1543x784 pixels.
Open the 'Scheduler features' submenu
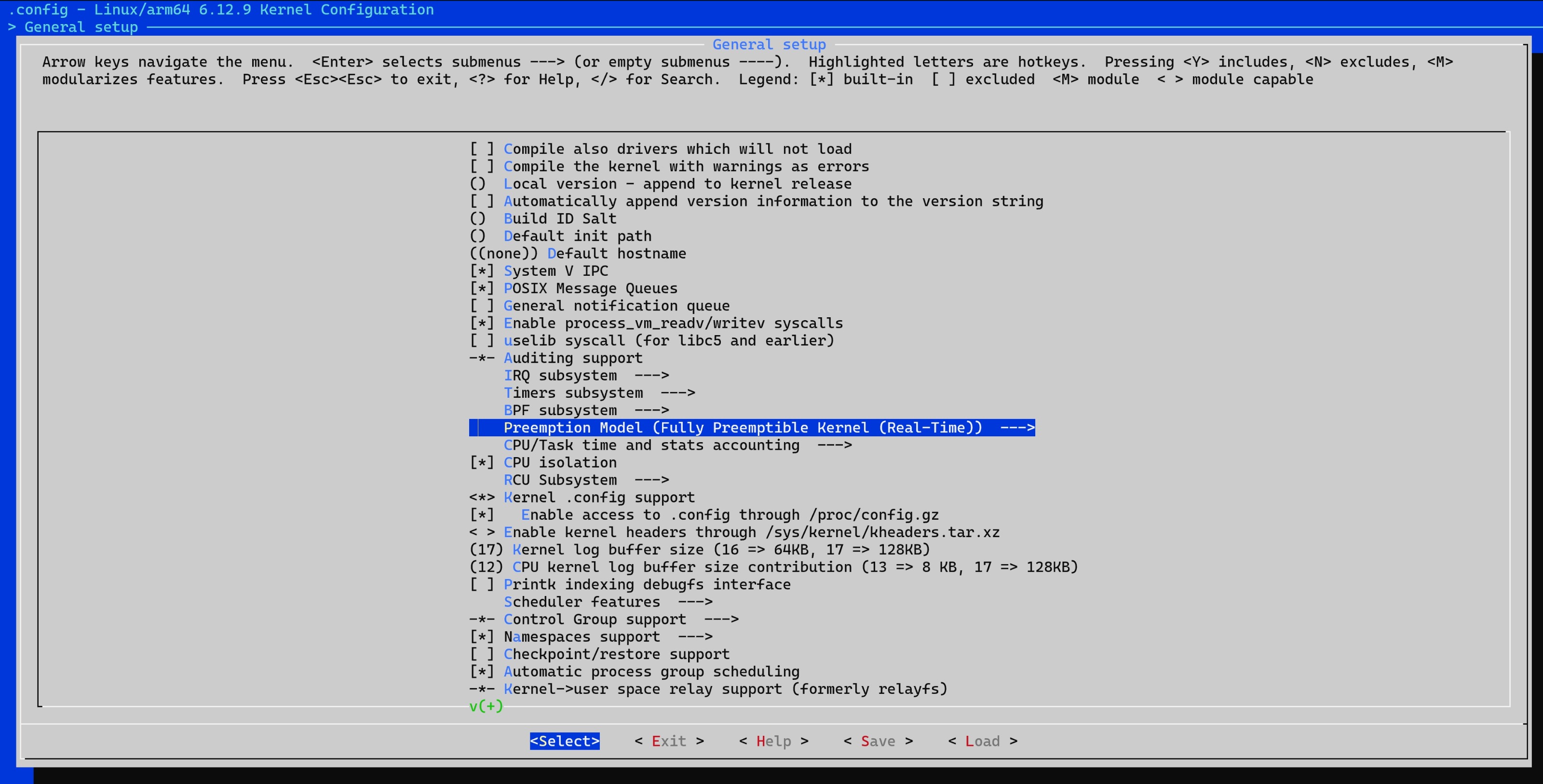pos(608,601)
